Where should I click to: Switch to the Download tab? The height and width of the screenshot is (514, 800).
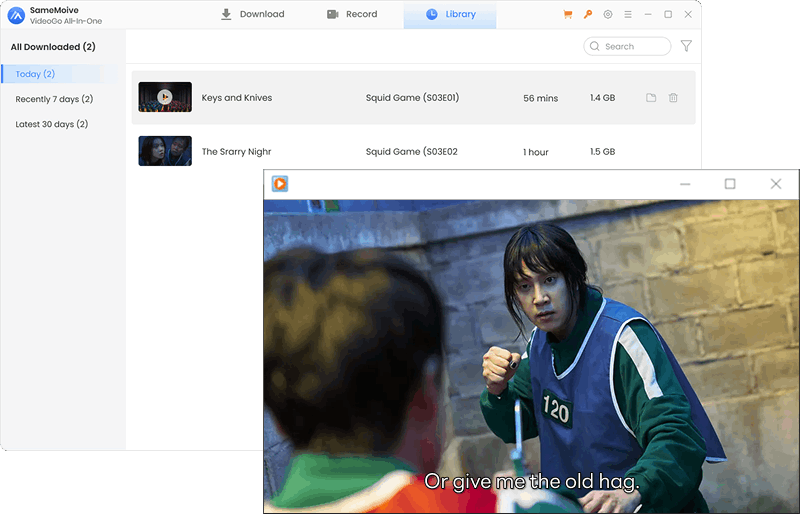[x=253, y=14]
